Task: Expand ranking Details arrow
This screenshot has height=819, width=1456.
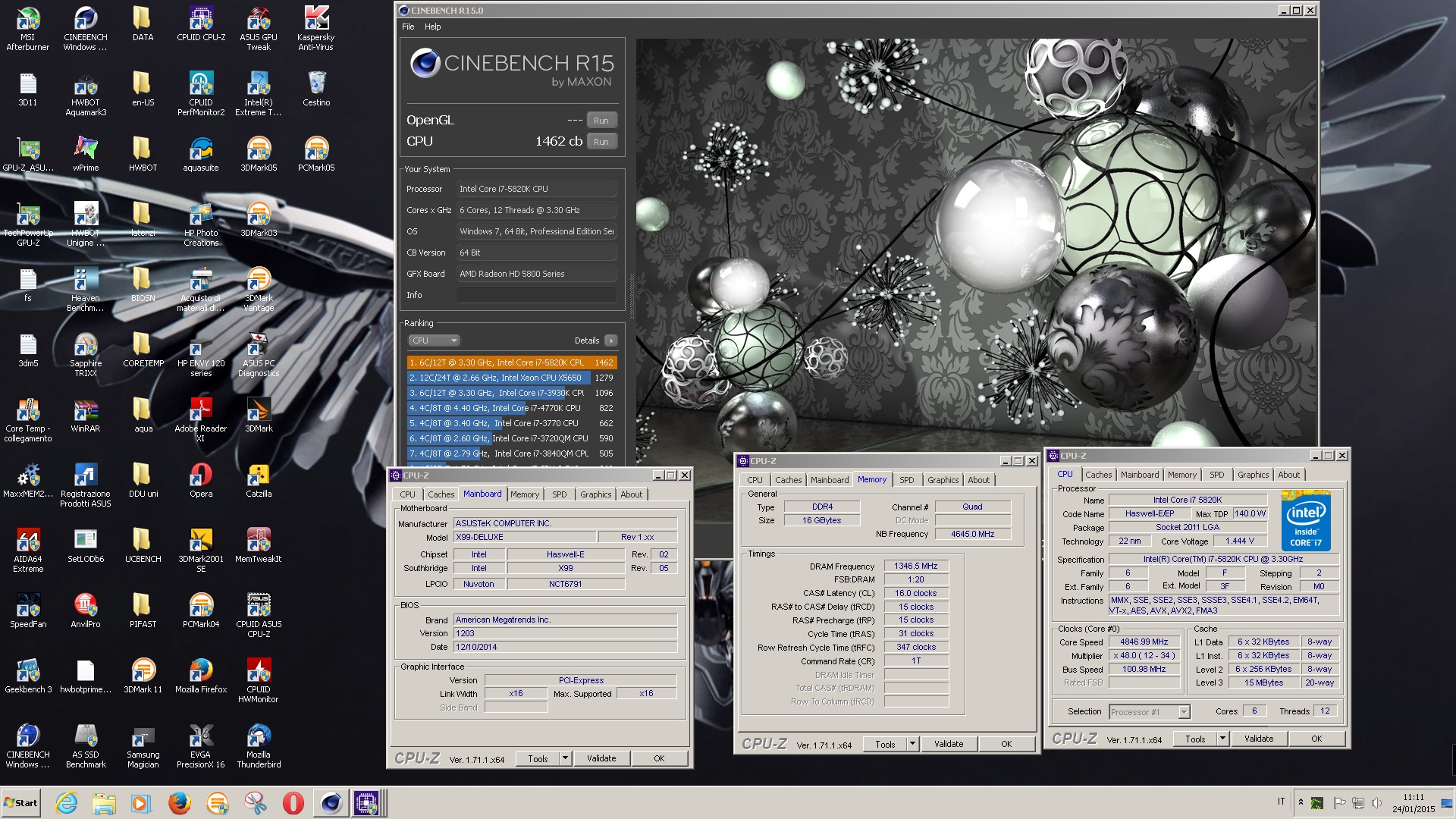Action: (x=611, y=340)
